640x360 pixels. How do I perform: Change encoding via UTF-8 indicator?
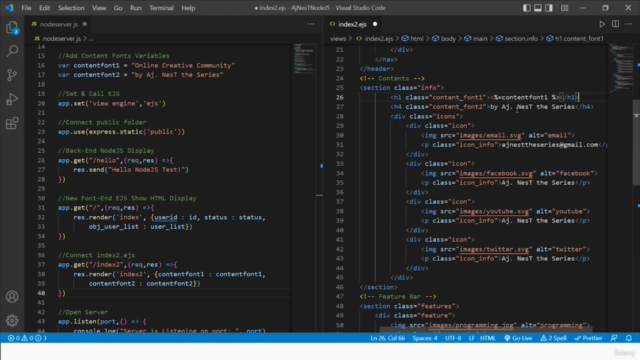[x=453, y=338]
